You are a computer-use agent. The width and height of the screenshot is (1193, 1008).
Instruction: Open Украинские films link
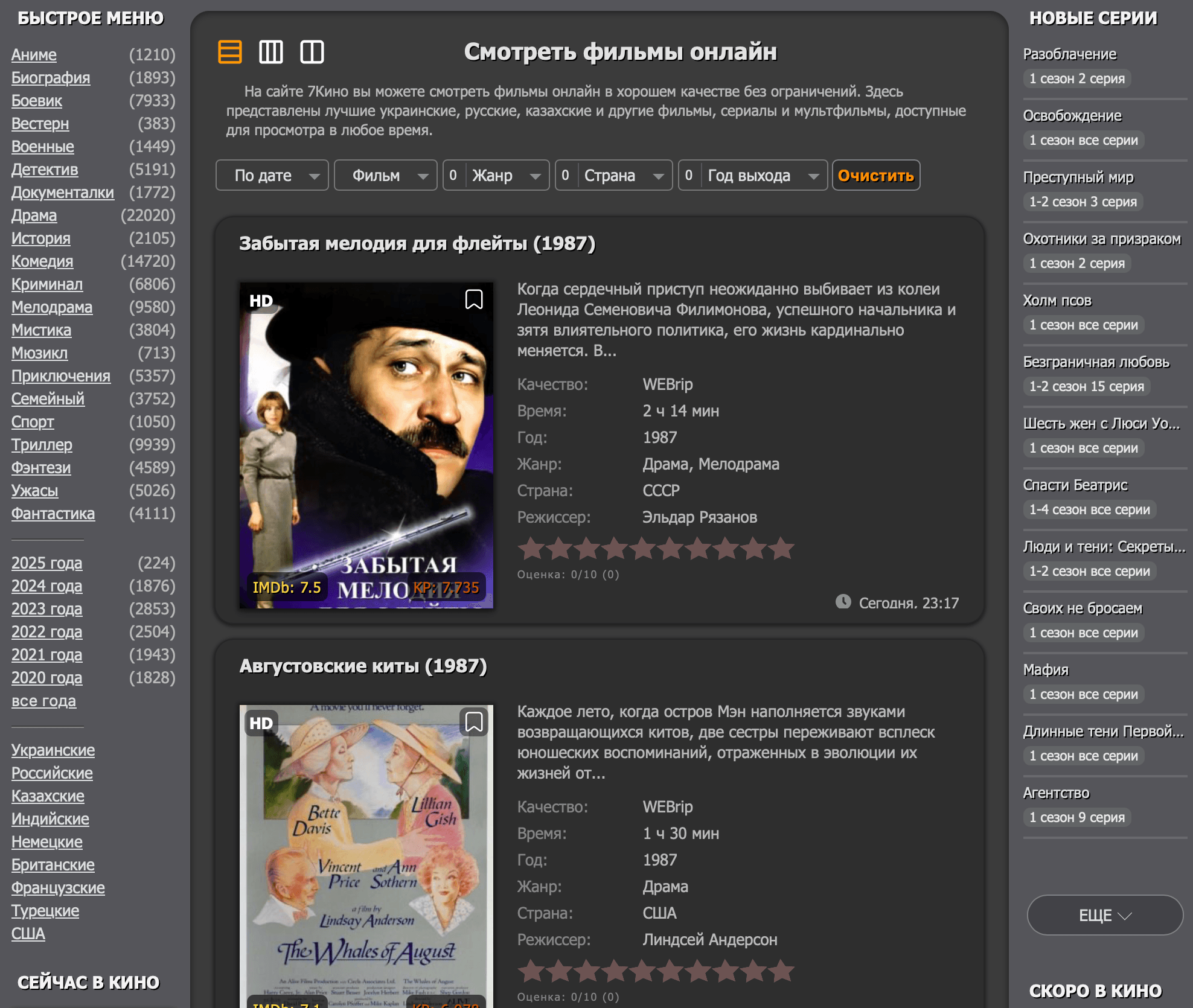coord(53,750)
